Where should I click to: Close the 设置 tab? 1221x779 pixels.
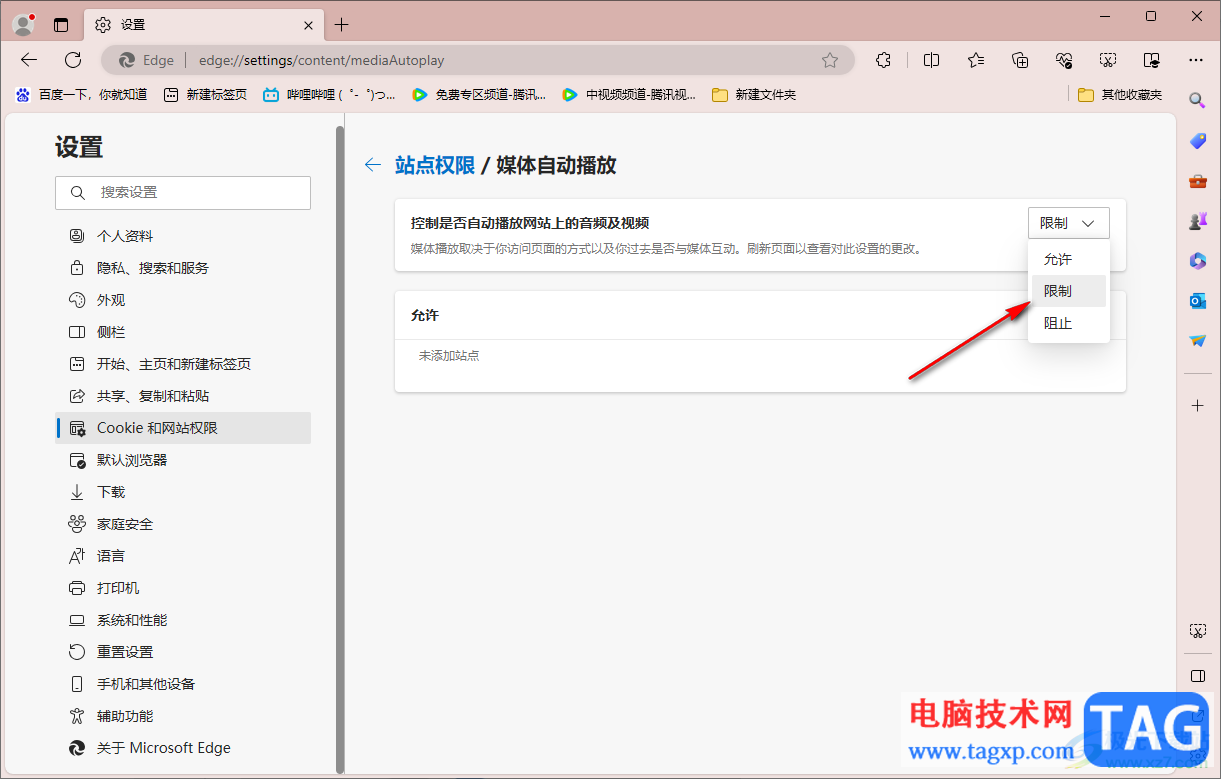click(310, 25)
